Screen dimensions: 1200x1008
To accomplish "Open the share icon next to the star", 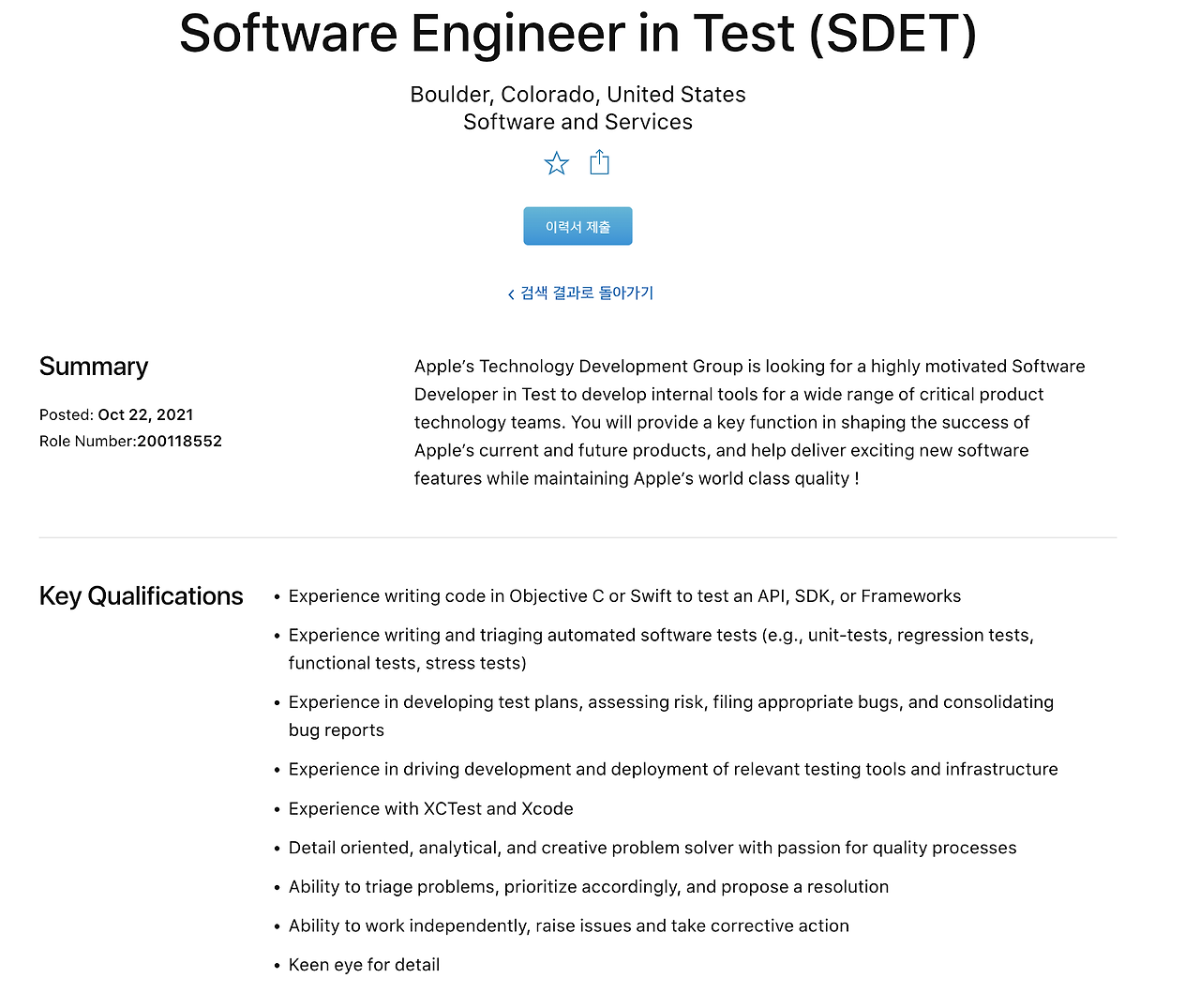I will [599, 162].
